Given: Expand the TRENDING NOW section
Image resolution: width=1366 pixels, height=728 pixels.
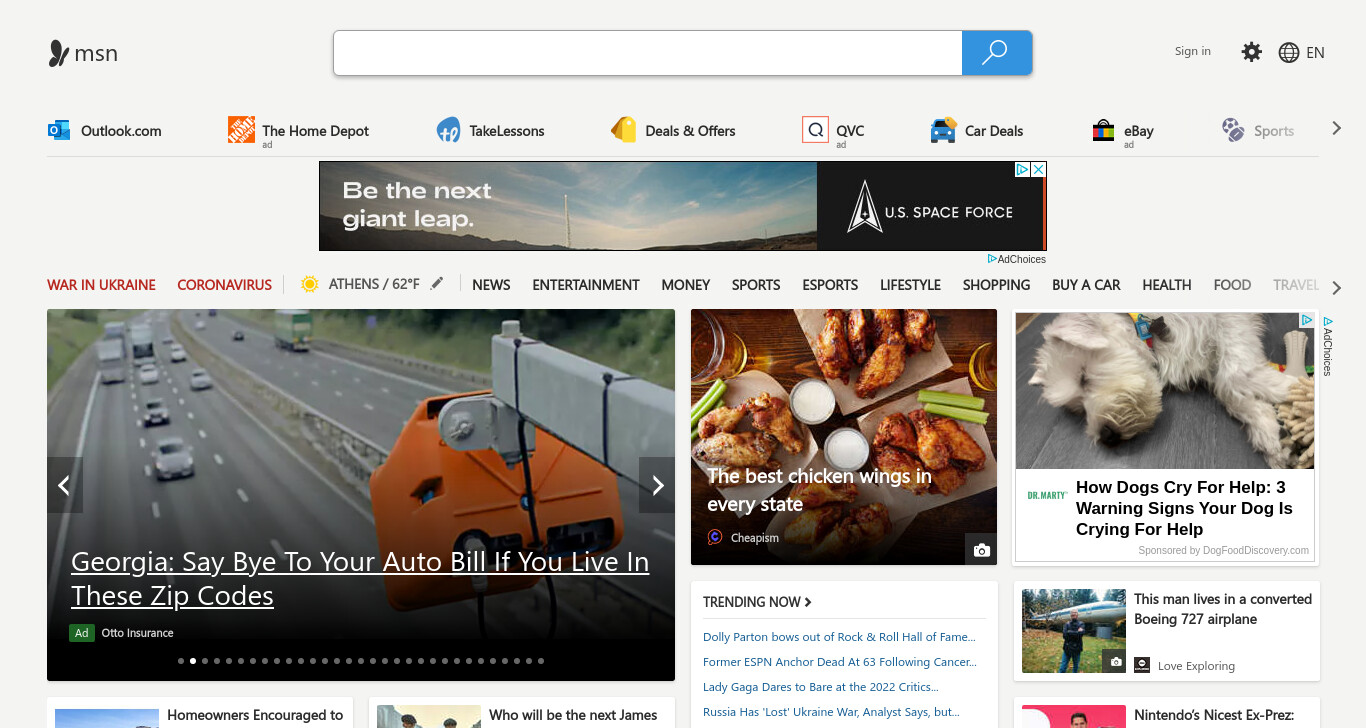Looking at the screenshot, I should coord(757,602).
